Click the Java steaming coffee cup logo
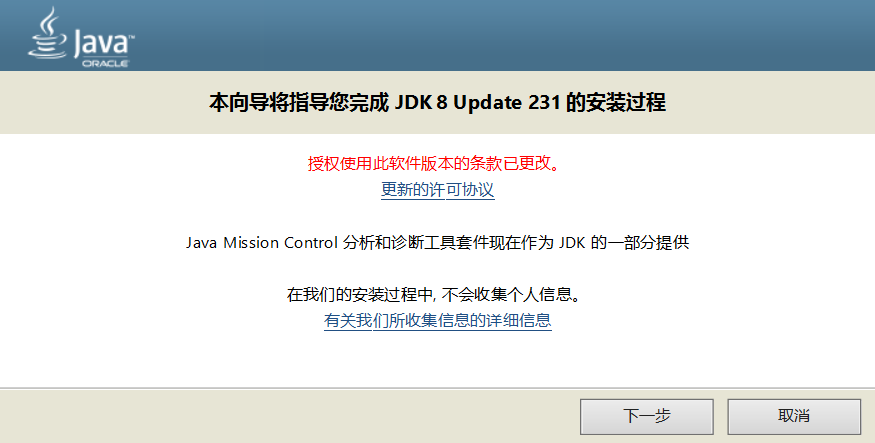Viewport: 875px width, 443px height. pos(48,32)
